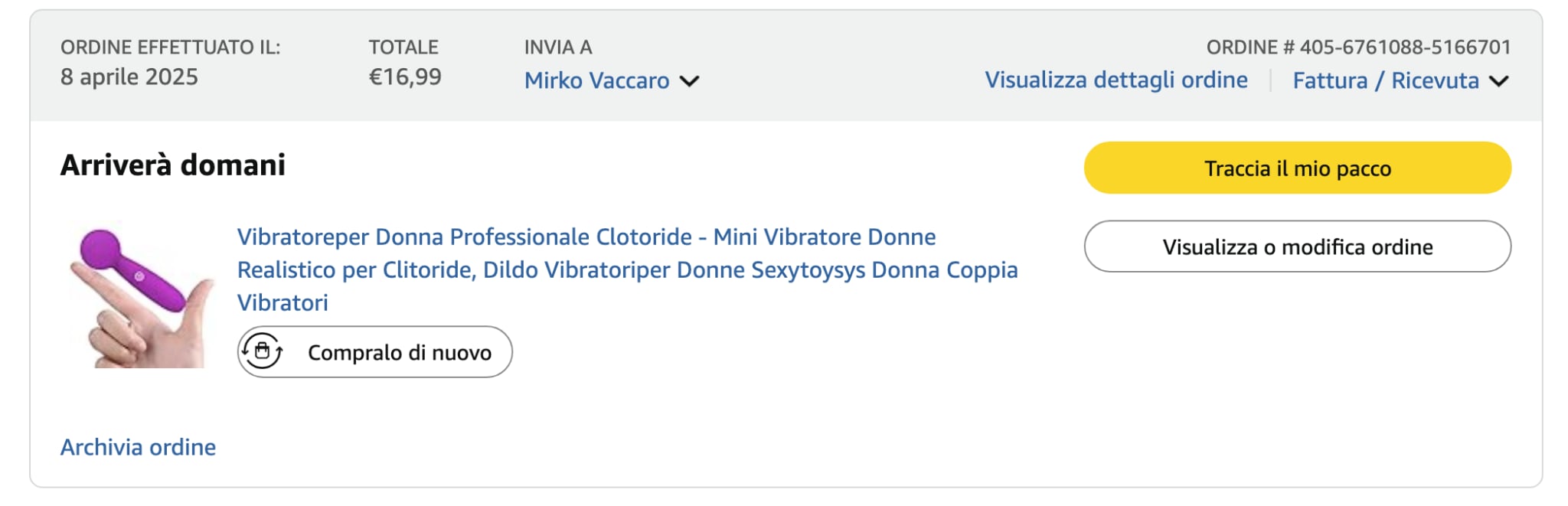Image resolution: width=1568 pixels, height=506 pixels.
Task: Click the Compralo di nuovo label
Action: click(x=399, y=352)
